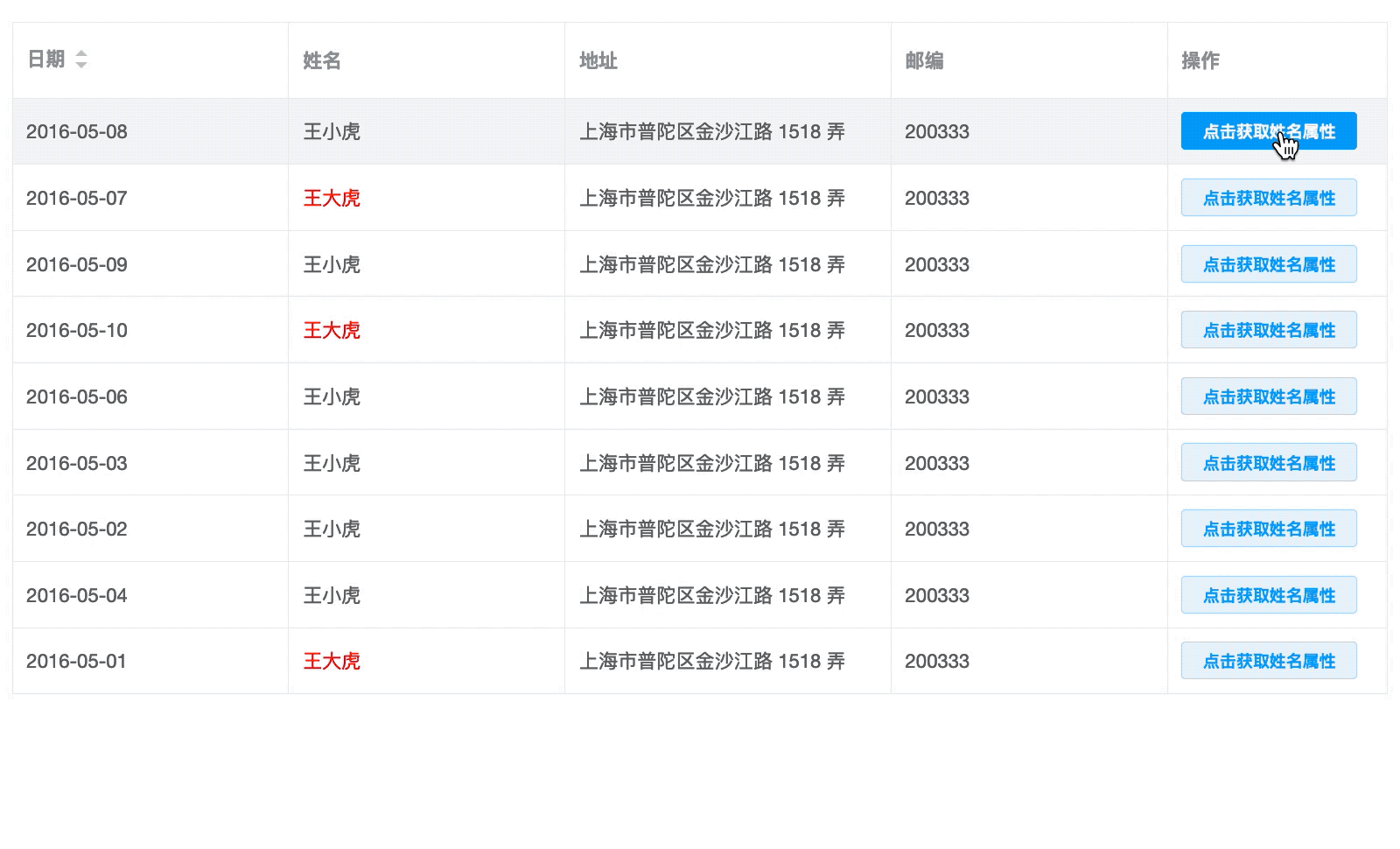Select the address cell in 2016-05-01 row
1400x849 pixels.
click(712, 661)
